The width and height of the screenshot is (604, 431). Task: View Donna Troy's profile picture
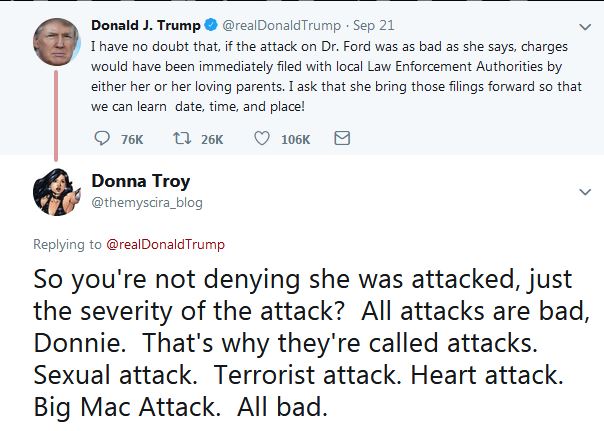57,192
